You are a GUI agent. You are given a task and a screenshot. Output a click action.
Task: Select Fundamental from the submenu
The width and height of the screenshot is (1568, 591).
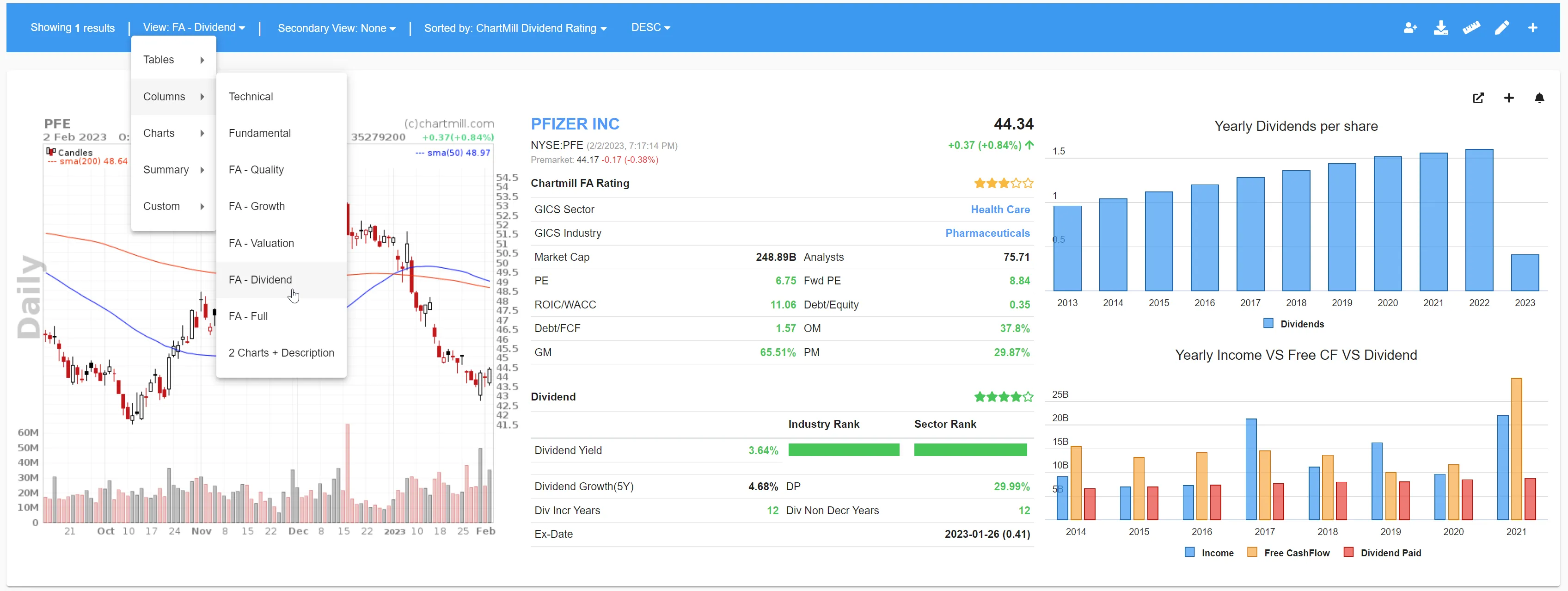[x=281, y=133]
